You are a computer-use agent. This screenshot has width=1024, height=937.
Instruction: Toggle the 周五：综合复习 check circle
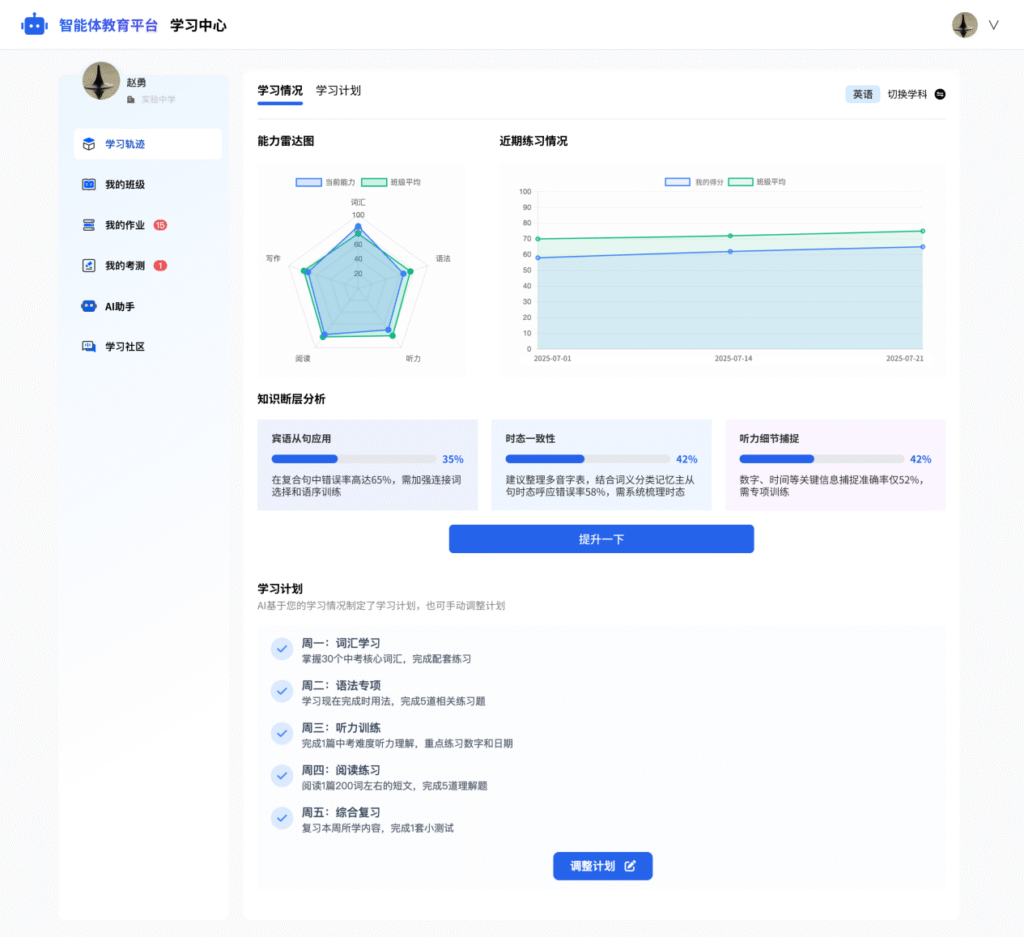click(281, 819)
